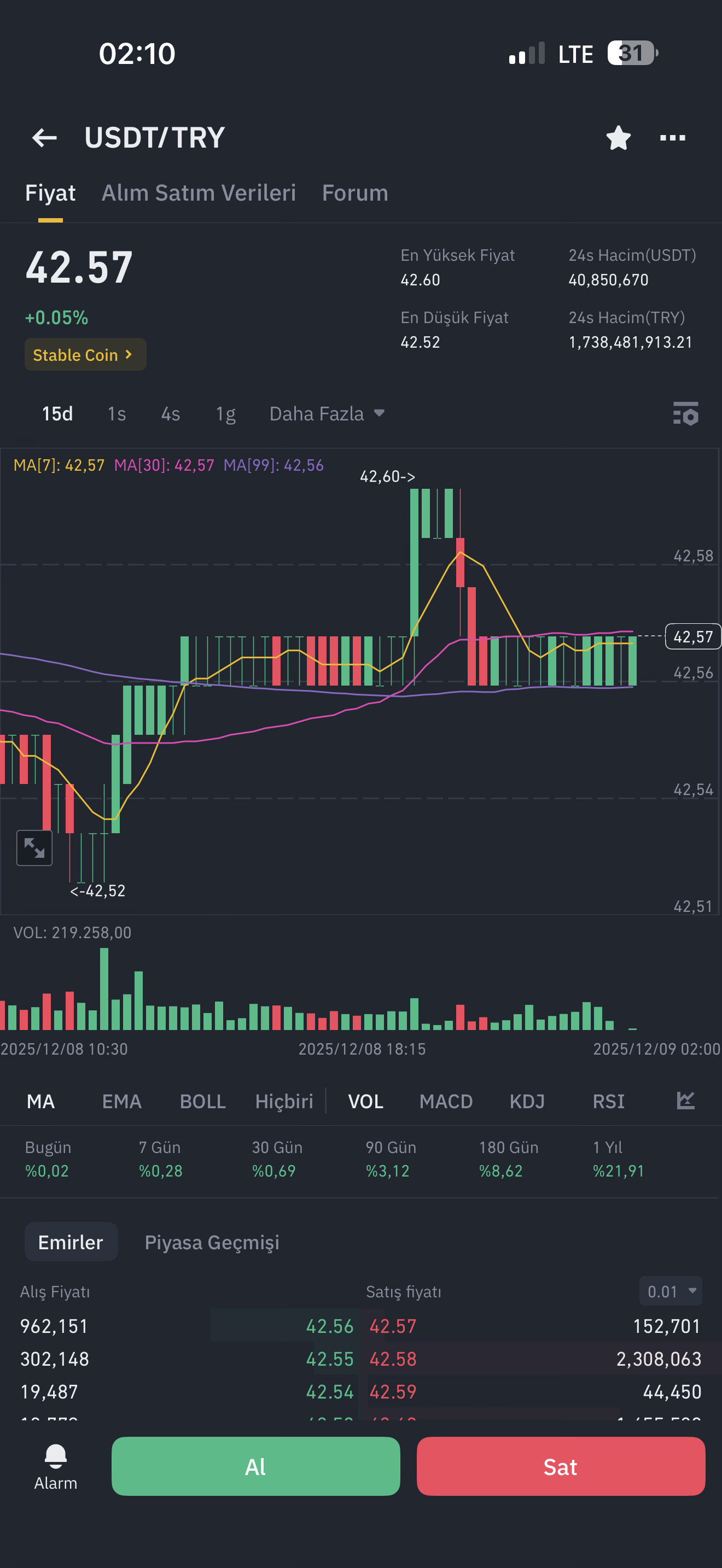This screenshot has width=722, height=1568.
Task: Open the three-dot more options menu
Action: point(673,138)
